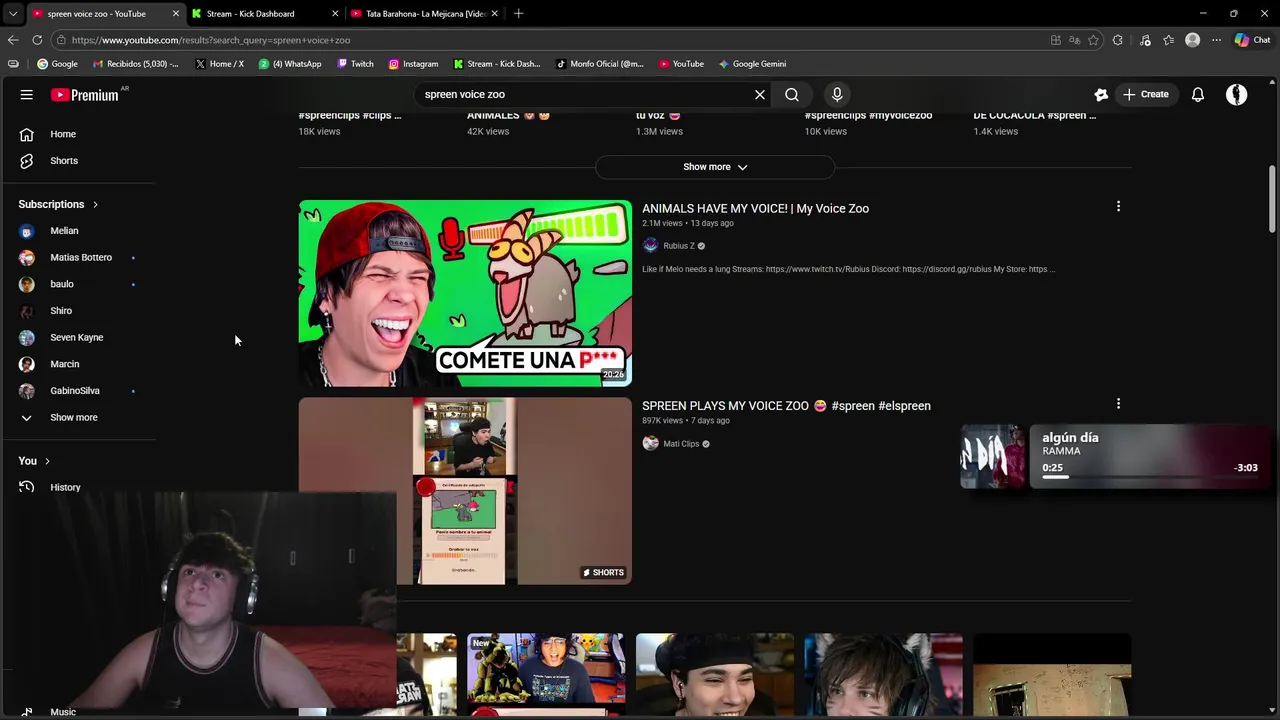Open the Google bookmark
This screenshot has width=1280, height=720.
(57, 64)
